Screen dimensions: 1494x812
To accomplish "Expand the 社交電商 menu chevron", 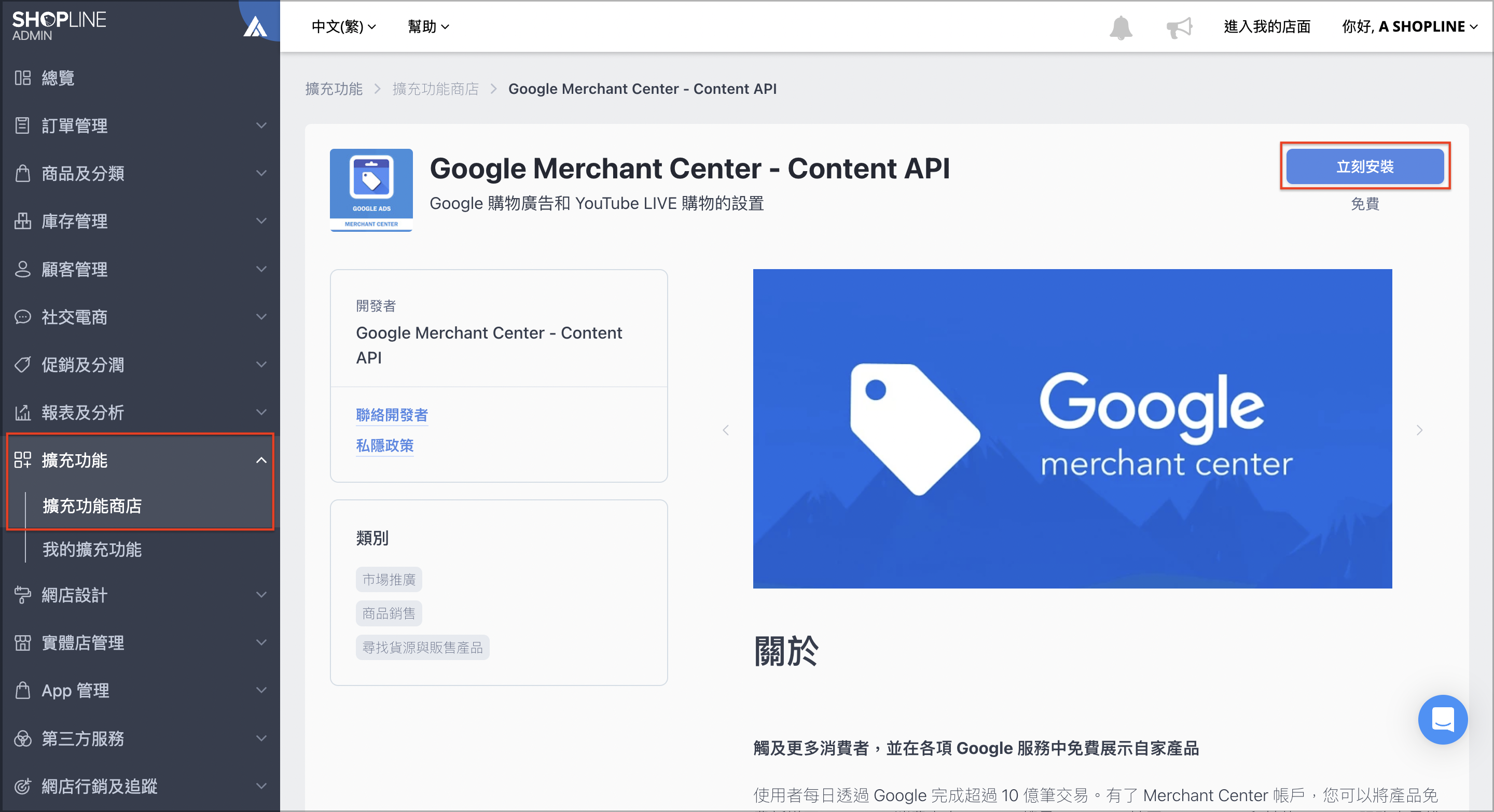I will tap(261, 316).
